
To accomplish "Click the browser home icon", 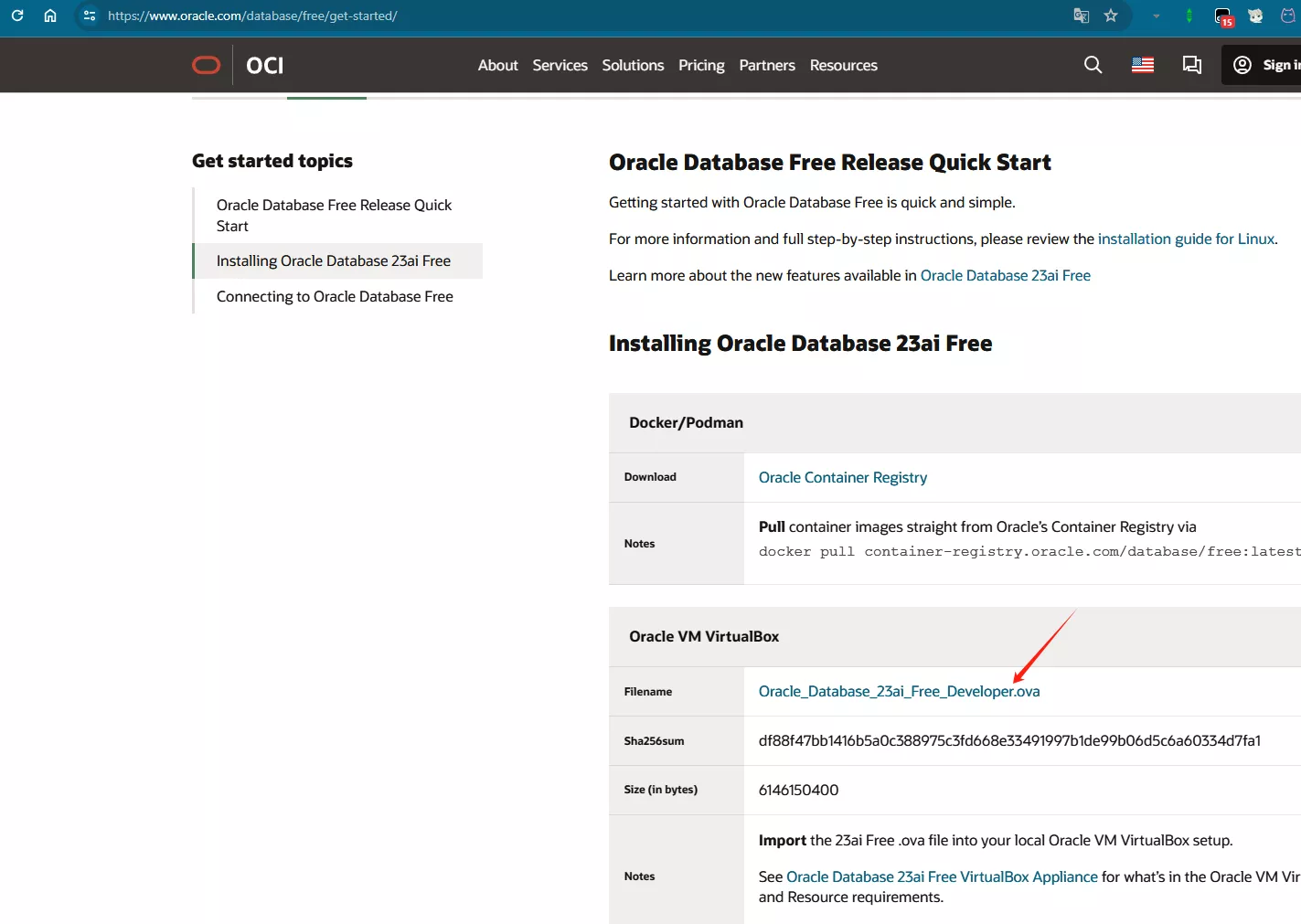I will 50,16.
